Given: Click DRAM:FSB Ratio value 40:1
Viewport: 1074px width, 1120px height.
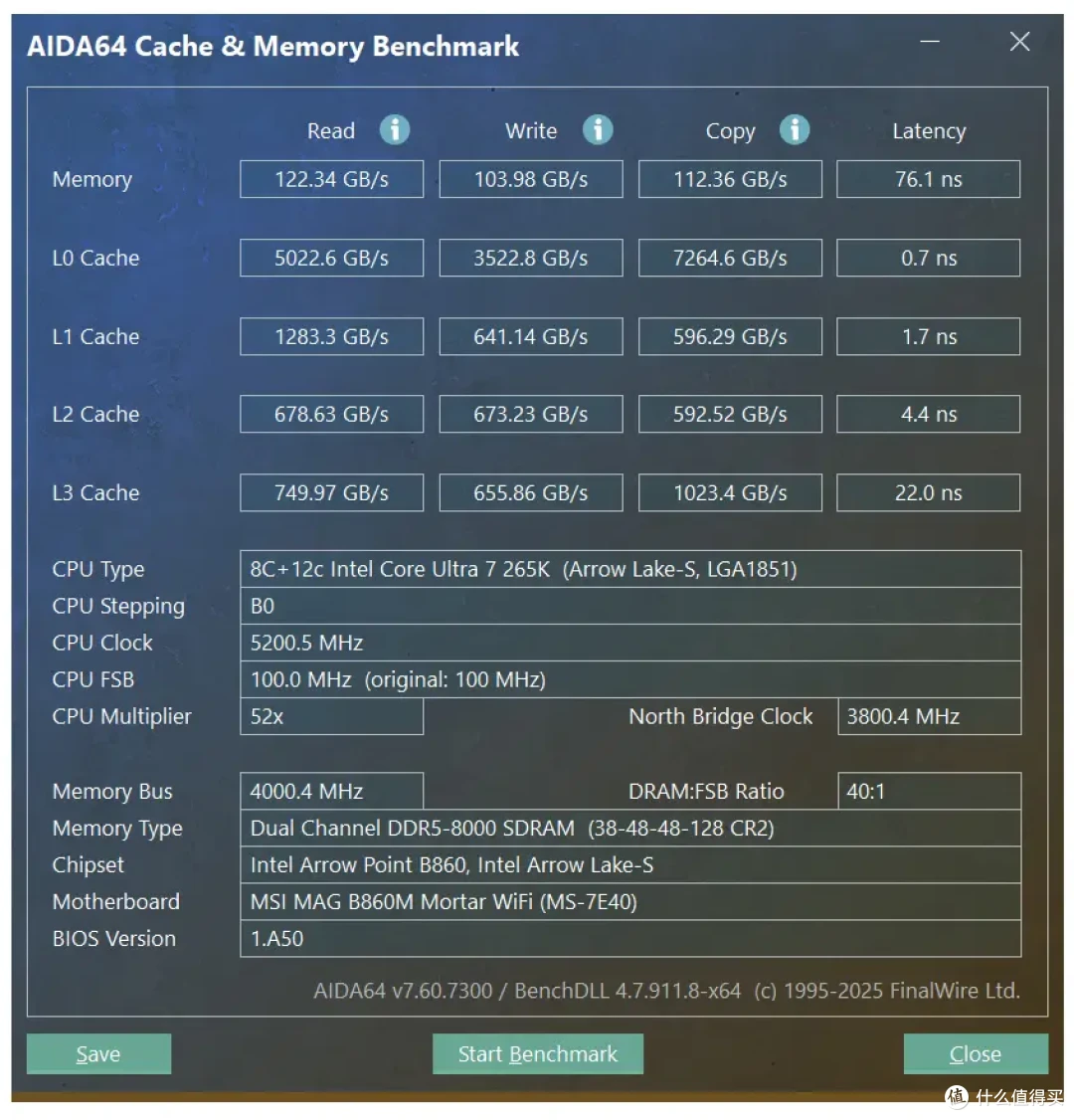Looking at the screenshot, I should (x=929, y=792).
